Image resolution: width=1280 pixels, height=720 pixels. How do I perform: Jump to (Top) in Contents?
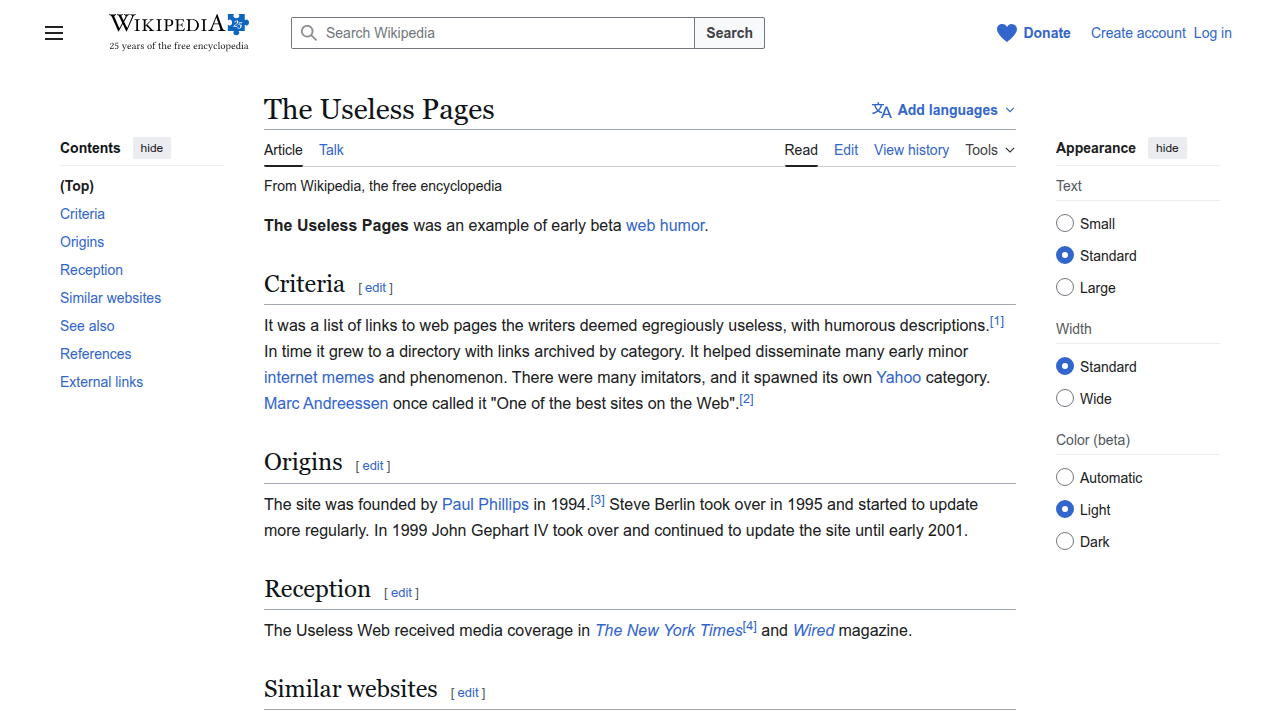tap(77, 186)
